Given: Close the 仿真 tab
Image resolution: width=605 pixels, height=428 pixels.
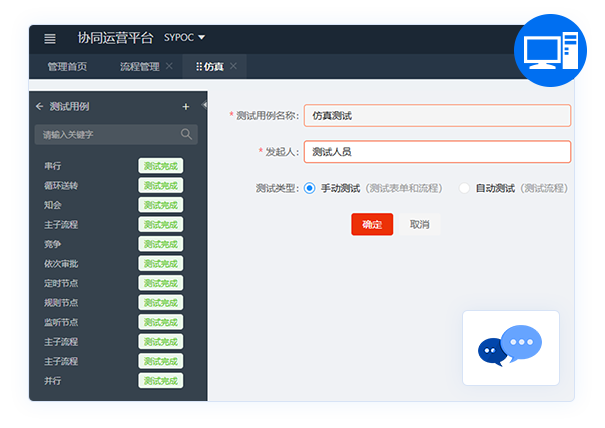Looking at the screenshot, I should [x=233, y=66].
